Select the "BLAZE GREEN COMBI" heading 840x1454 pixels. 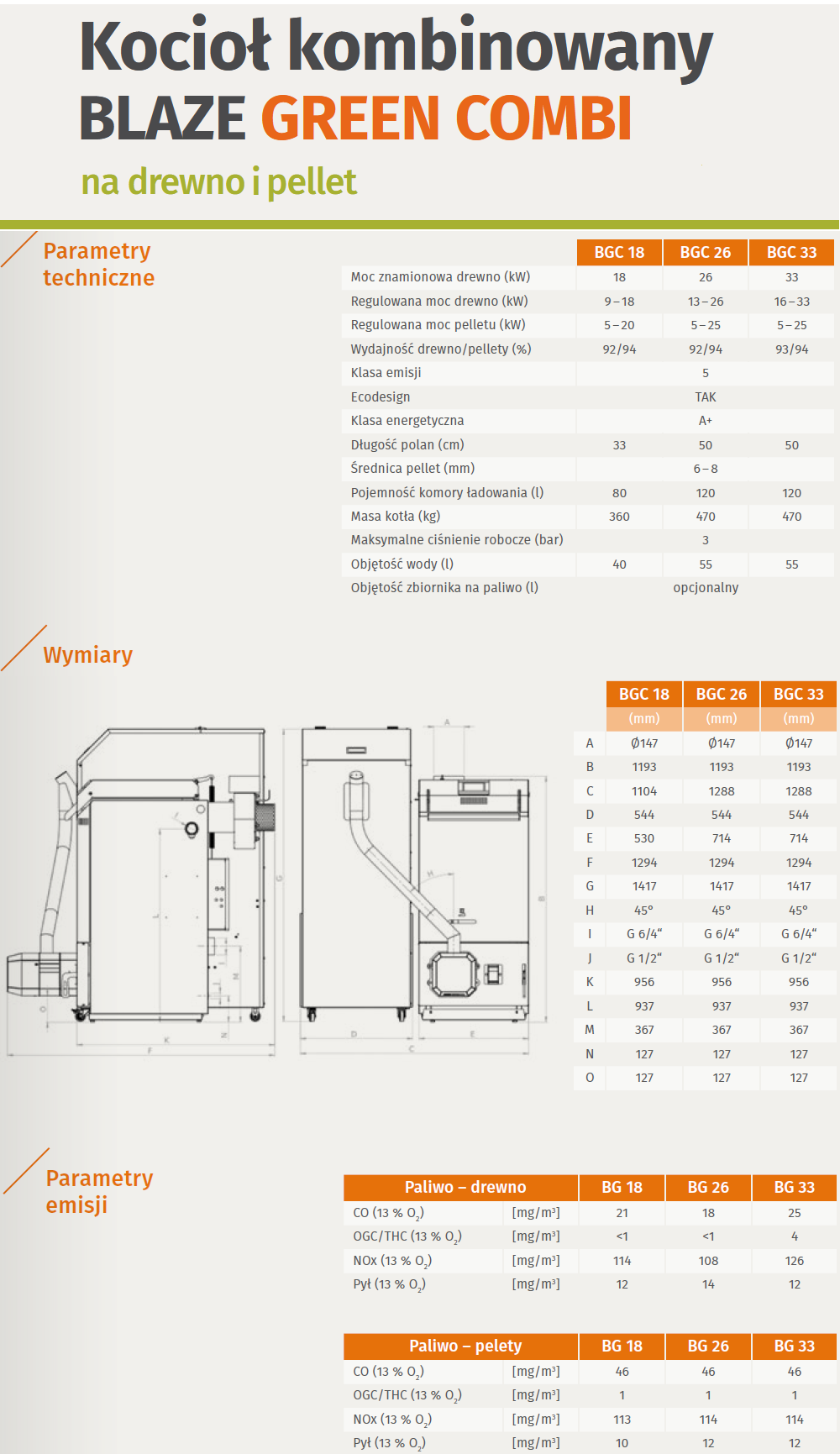(355, 118)
